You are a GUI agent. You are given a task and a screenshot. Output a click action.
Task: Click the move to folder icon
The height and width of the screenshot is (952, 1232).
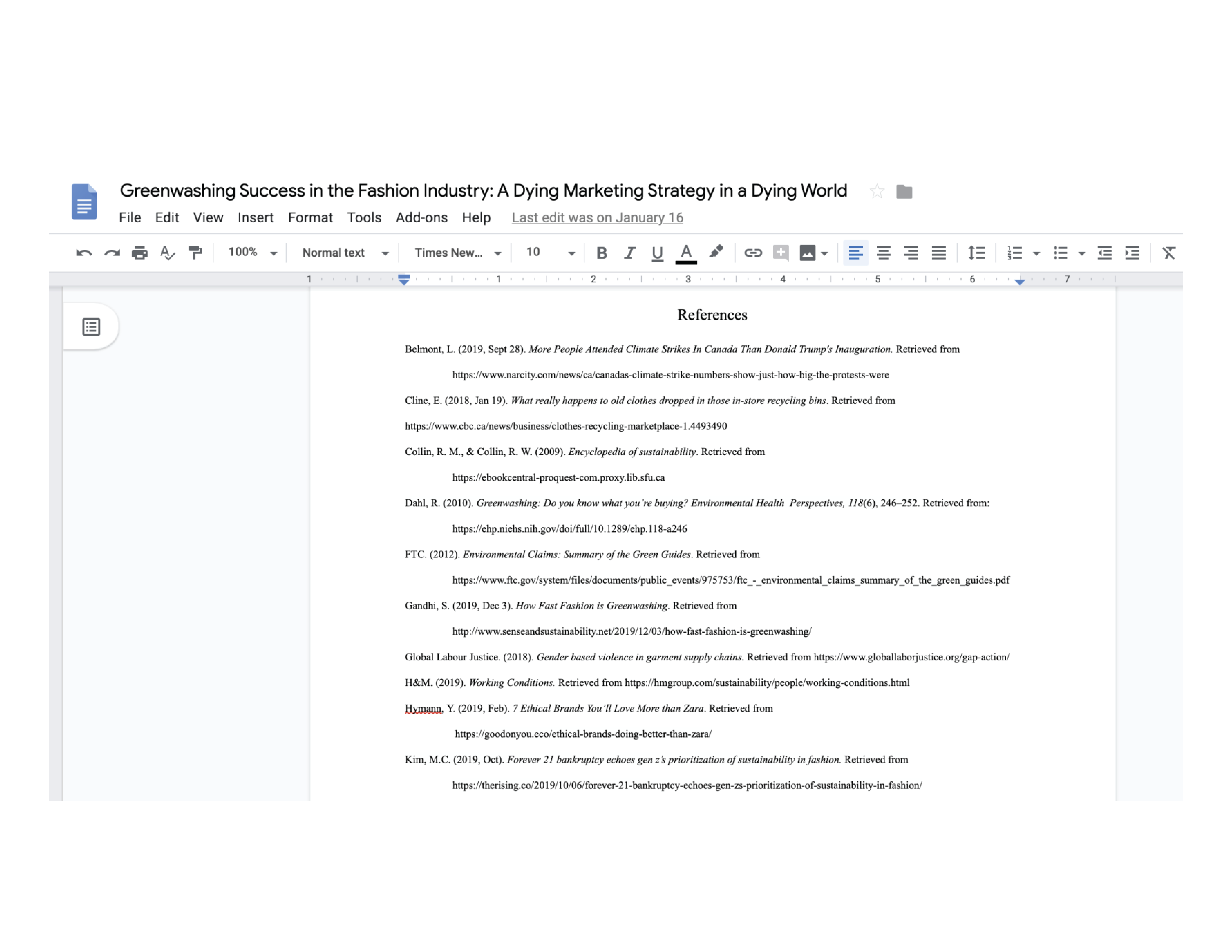904,192
